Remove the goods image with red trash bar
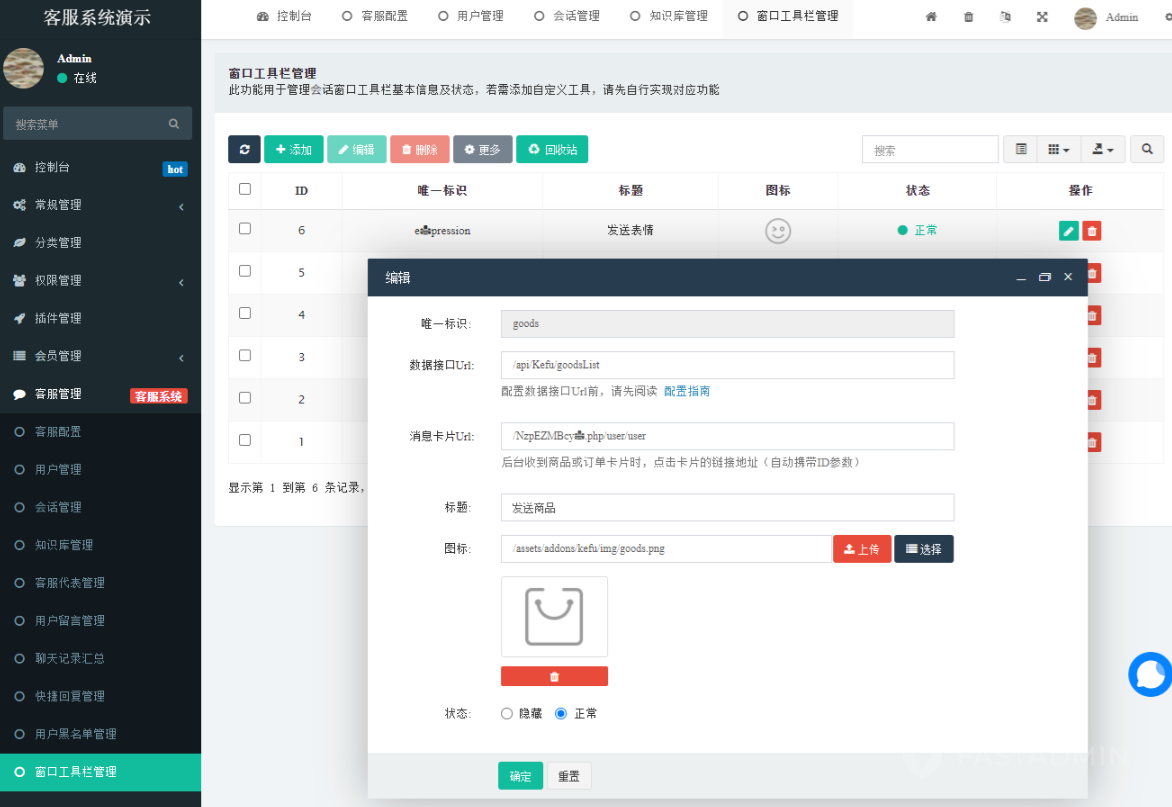 point(554,676)
